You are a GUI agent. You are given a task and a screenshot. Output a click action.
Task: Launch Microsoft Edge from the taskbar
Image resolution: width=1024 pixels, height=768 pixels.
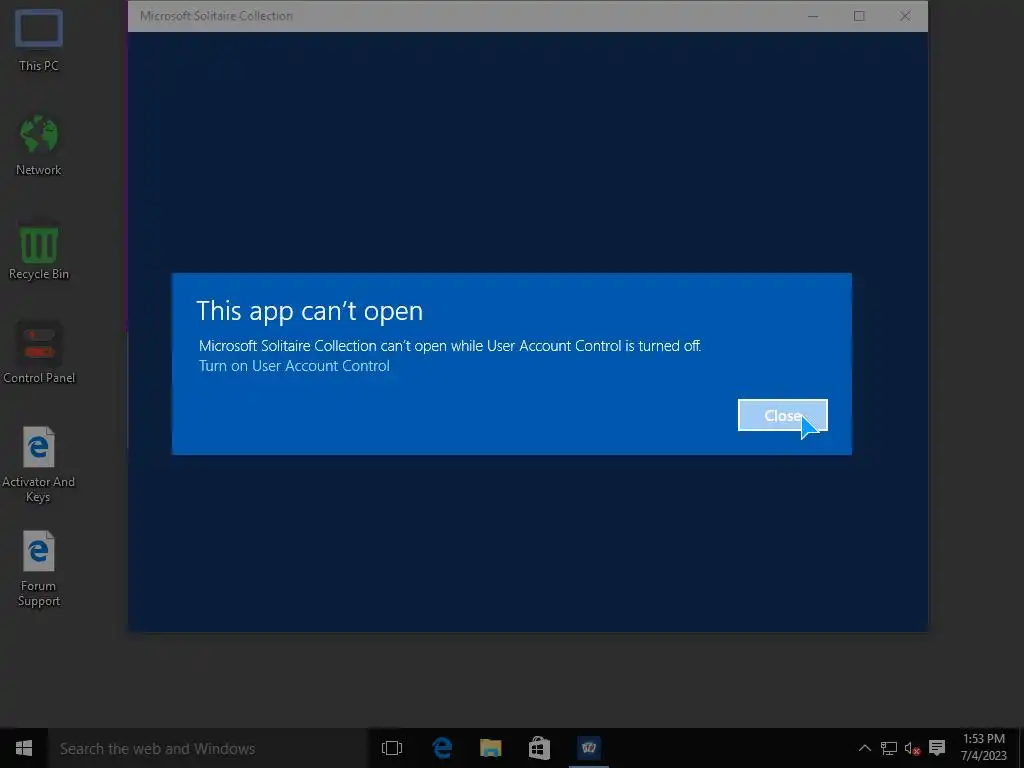[x=442, y=748]
